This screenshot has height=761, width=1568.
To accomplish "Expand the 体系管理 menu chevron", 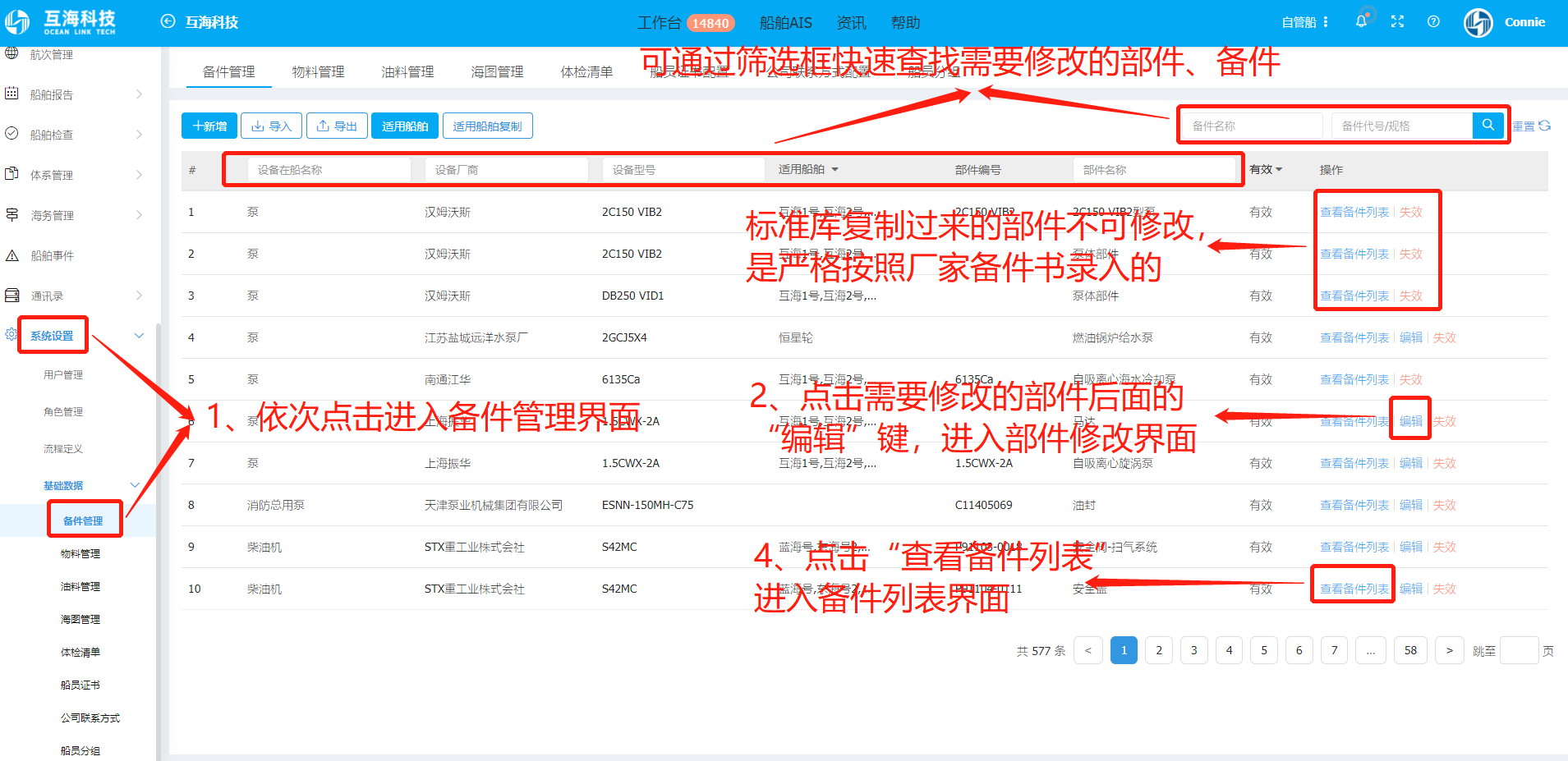I will pyautogui.click(x=139, y=175).
